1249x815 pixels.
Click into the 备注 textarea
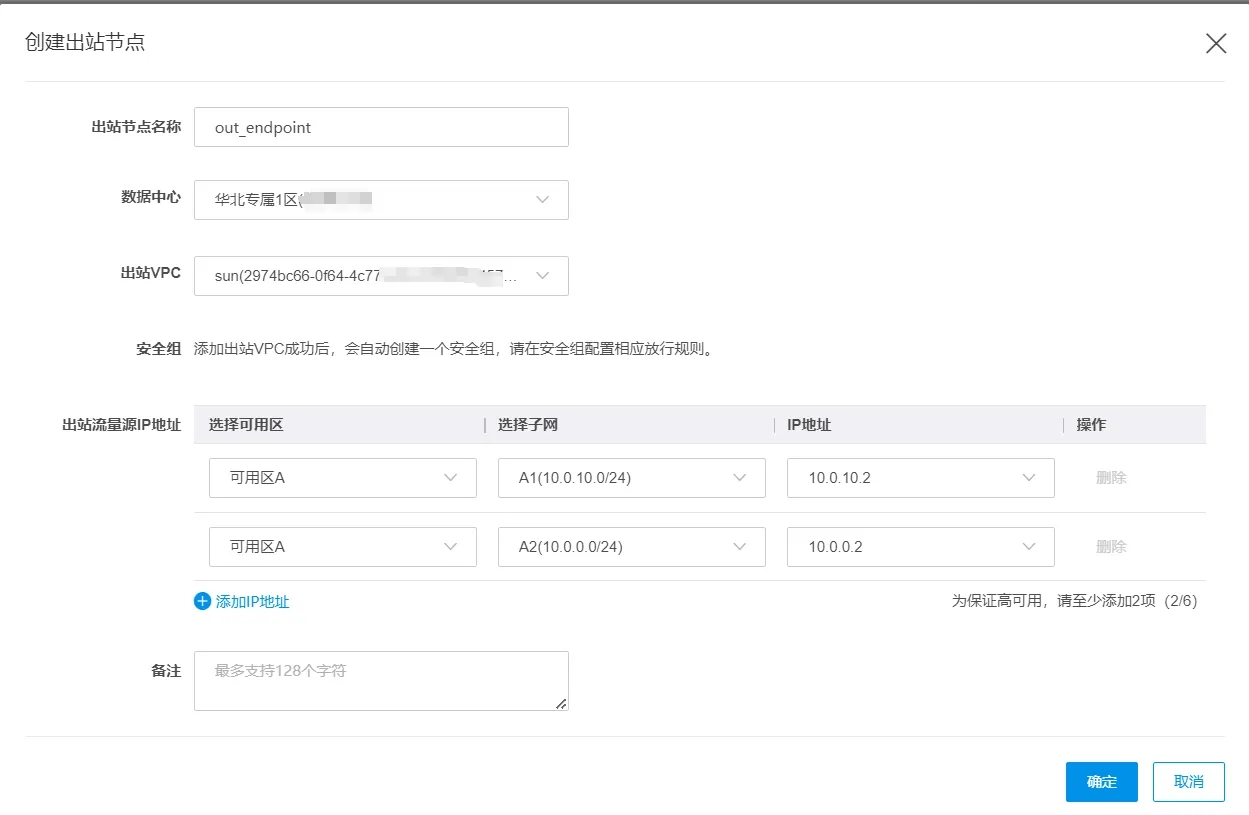pyautogui.click(x=381, y=681)
